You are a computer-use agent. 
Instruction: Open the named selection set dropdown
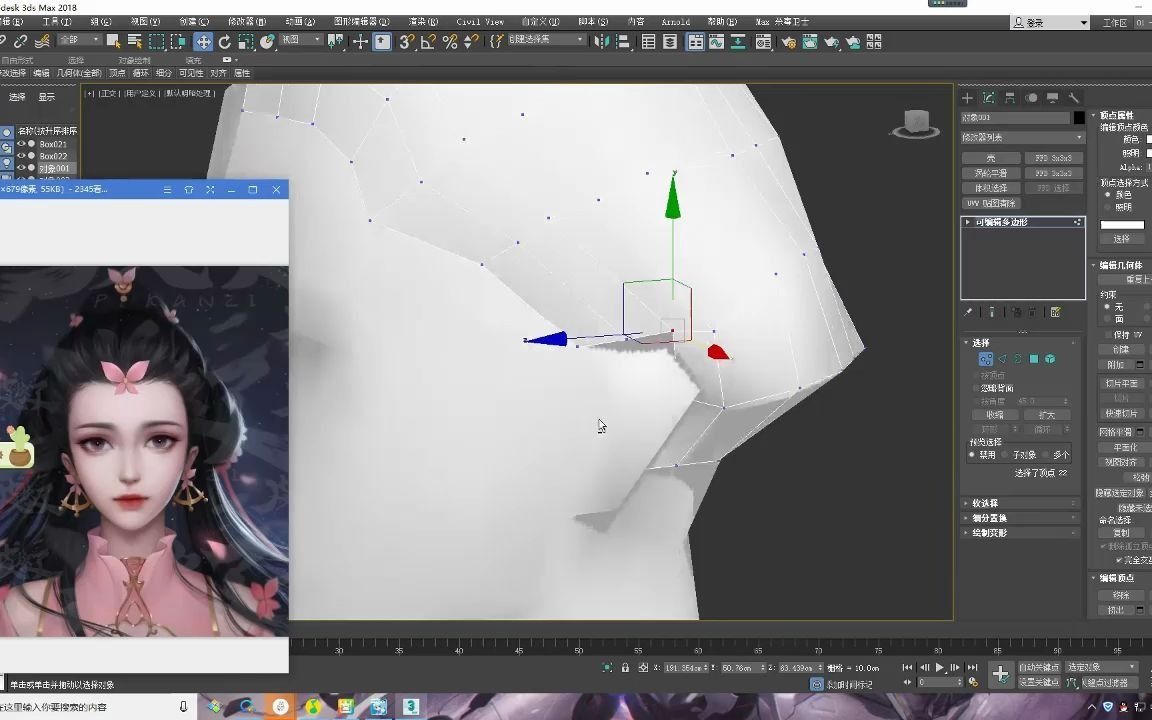click(545, 41)
